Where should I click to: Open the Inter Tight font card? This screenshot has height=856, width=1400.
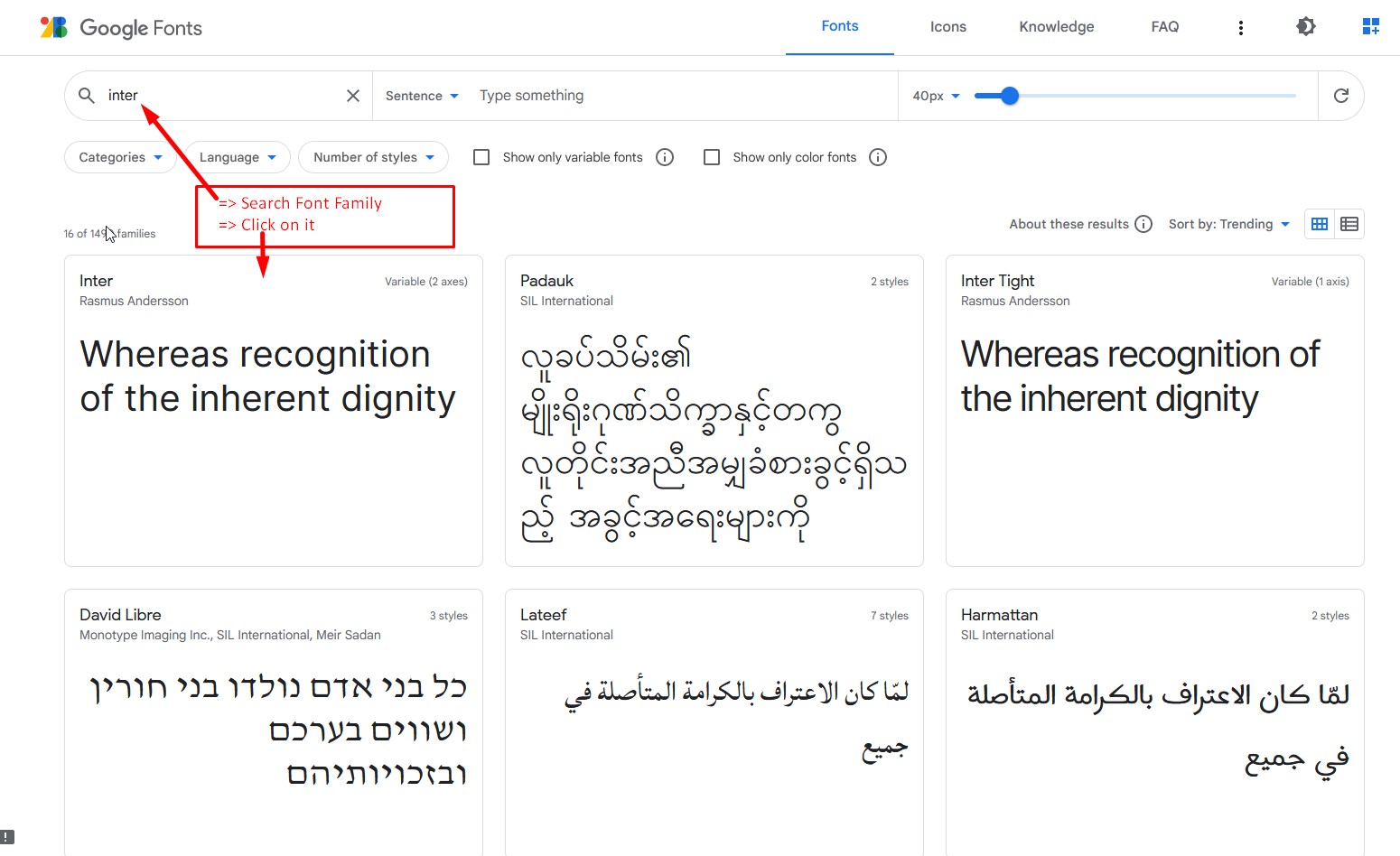pyautogui.click(x=1154, y=411)
